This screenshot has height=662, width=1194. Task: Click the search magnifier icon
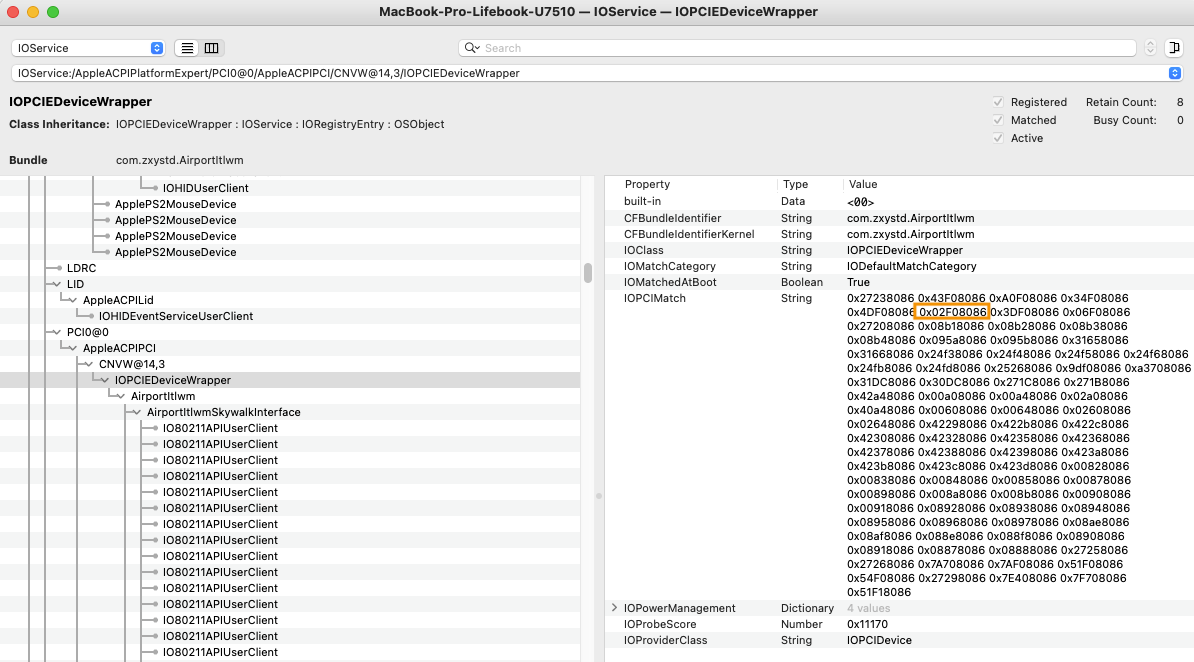pos(471,48)
